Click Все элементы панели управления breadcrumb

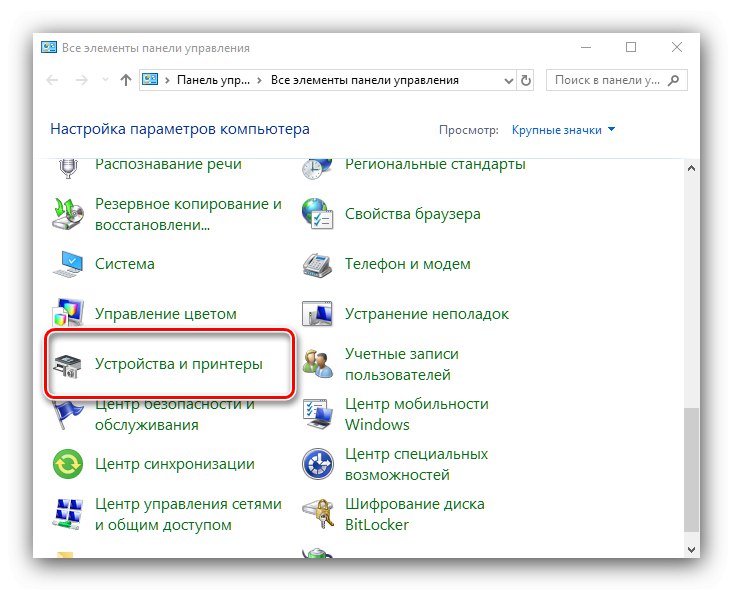click(x=365, y=80)
